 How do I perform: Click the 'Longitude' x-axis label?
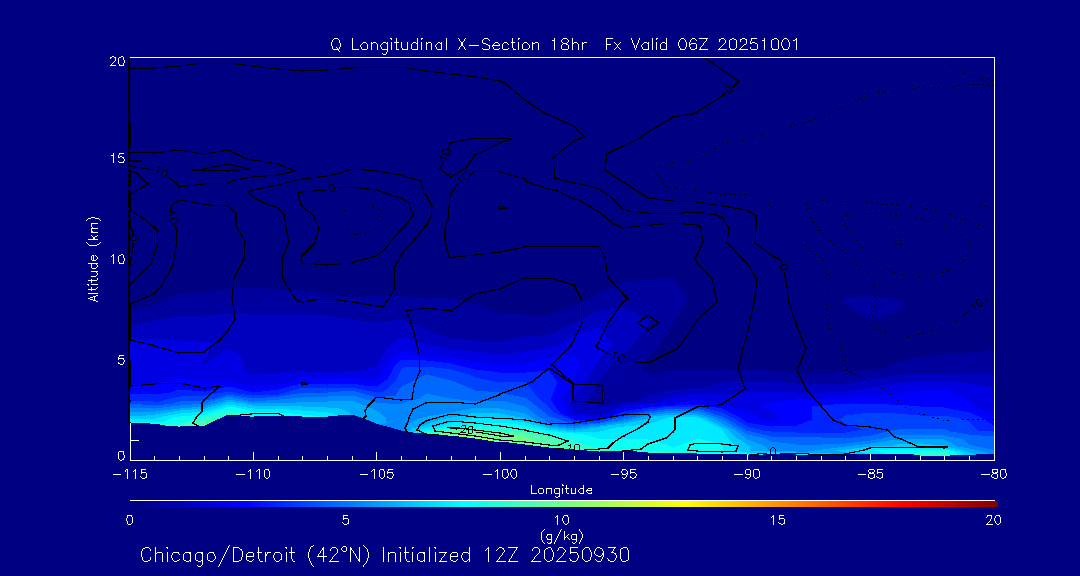point(561,490)
